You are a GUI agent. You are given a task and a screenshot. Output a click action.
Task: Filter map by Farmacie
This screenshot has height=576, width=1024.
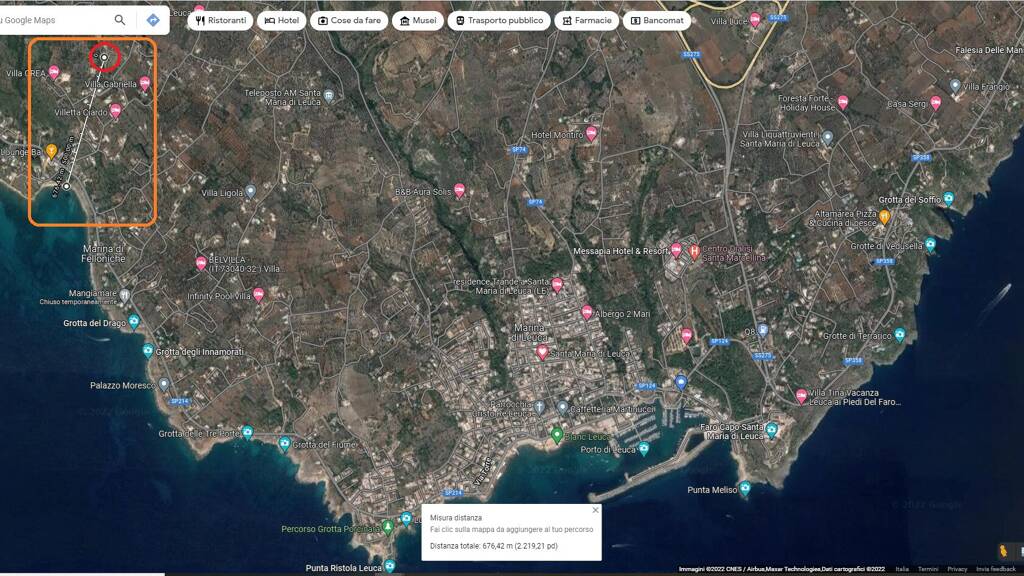(x=586, y=20)
